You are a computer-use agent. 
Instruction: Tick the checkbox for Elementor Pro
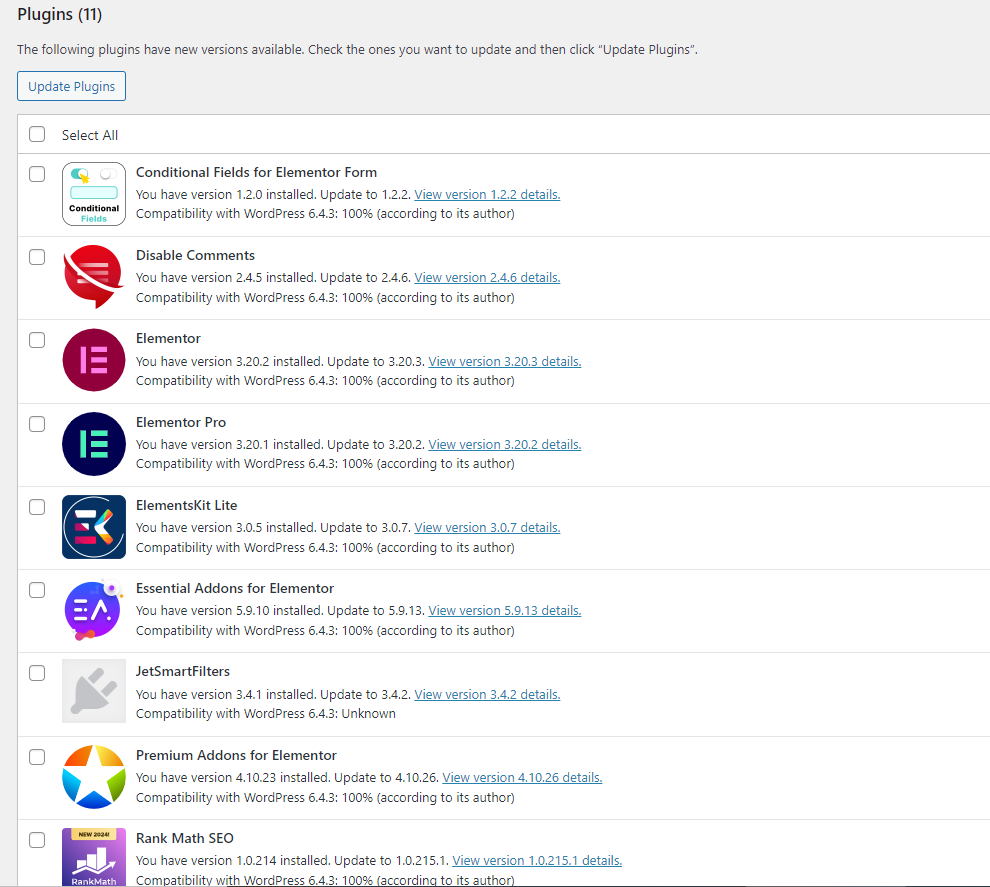[x=37, y=424]
